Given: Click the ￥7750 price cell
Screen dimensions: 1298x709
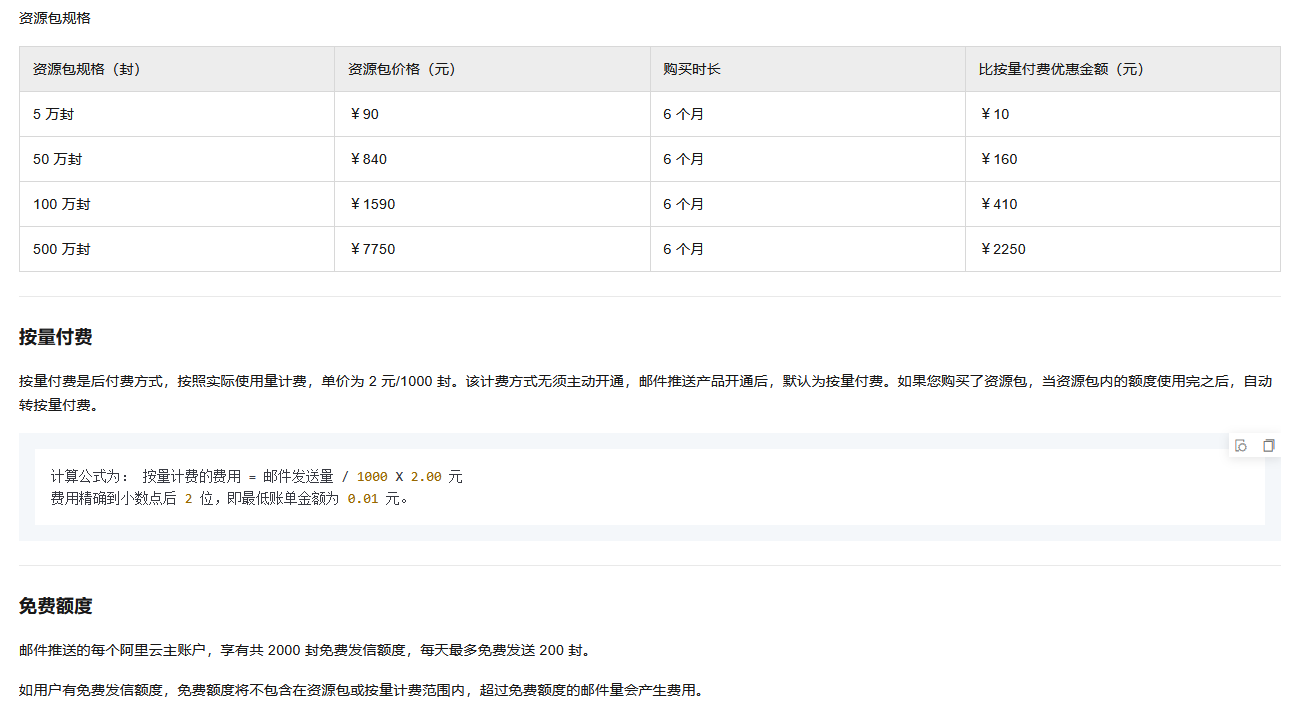Looking at the screenshot, I should (372, 249).
